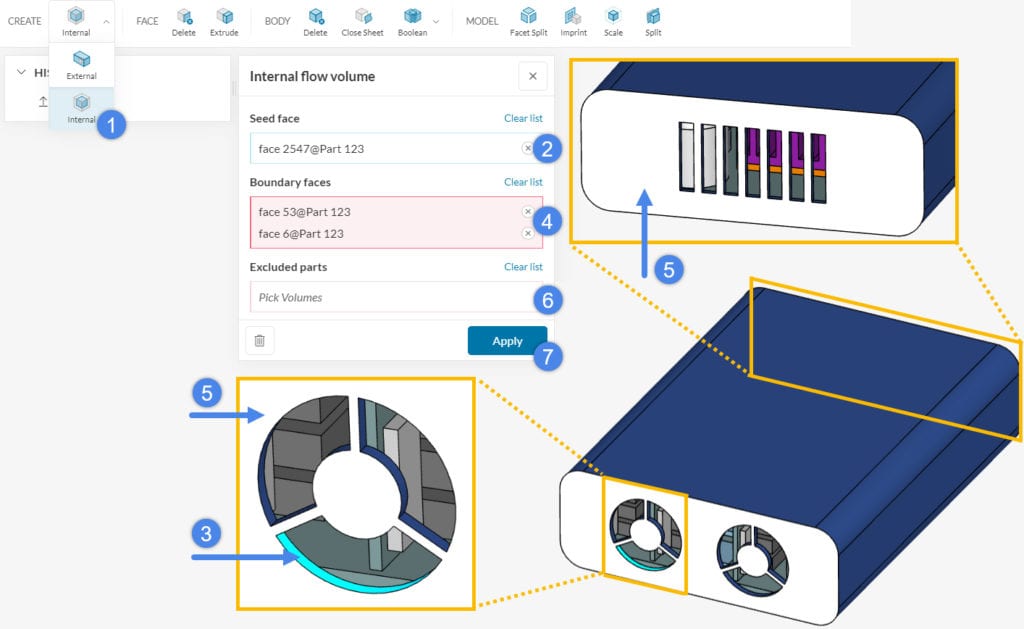Select the Imprint model tool
This screenshot has height=629, width=1024.
572,18
